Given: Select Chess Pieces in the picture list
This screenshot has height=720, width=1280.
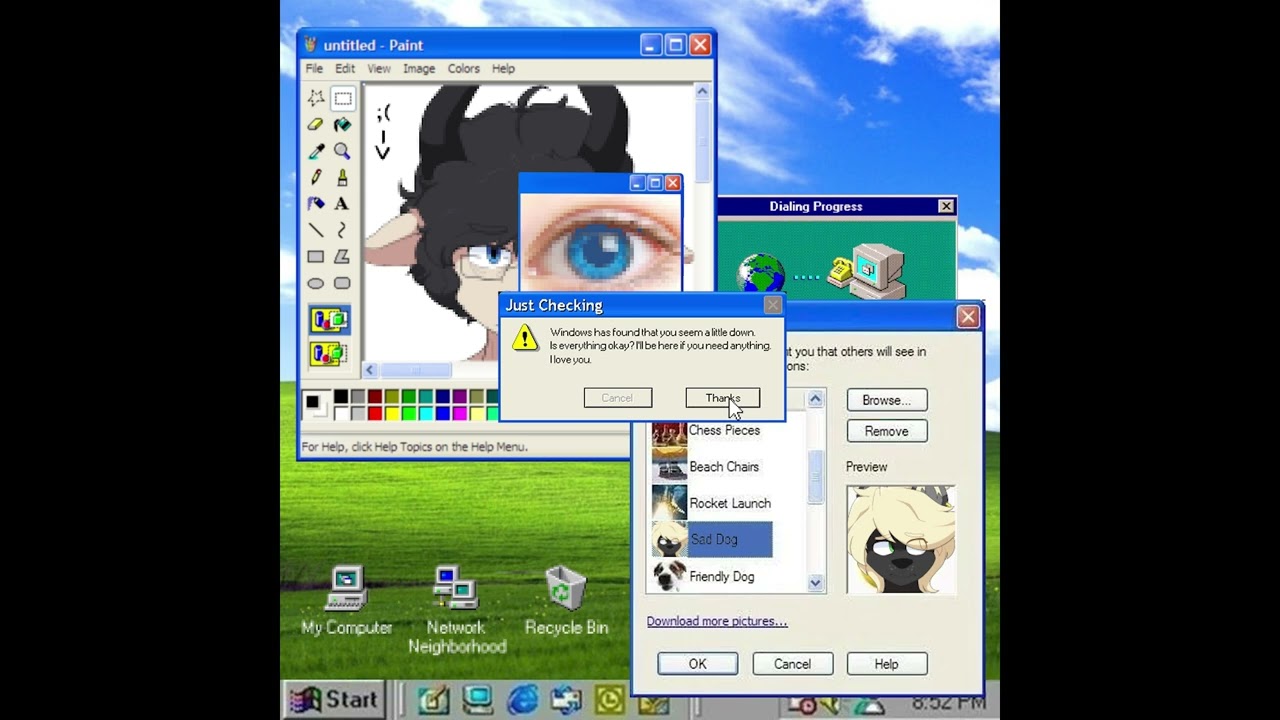Looking at the screenshot, I should [x=711, y=430].
